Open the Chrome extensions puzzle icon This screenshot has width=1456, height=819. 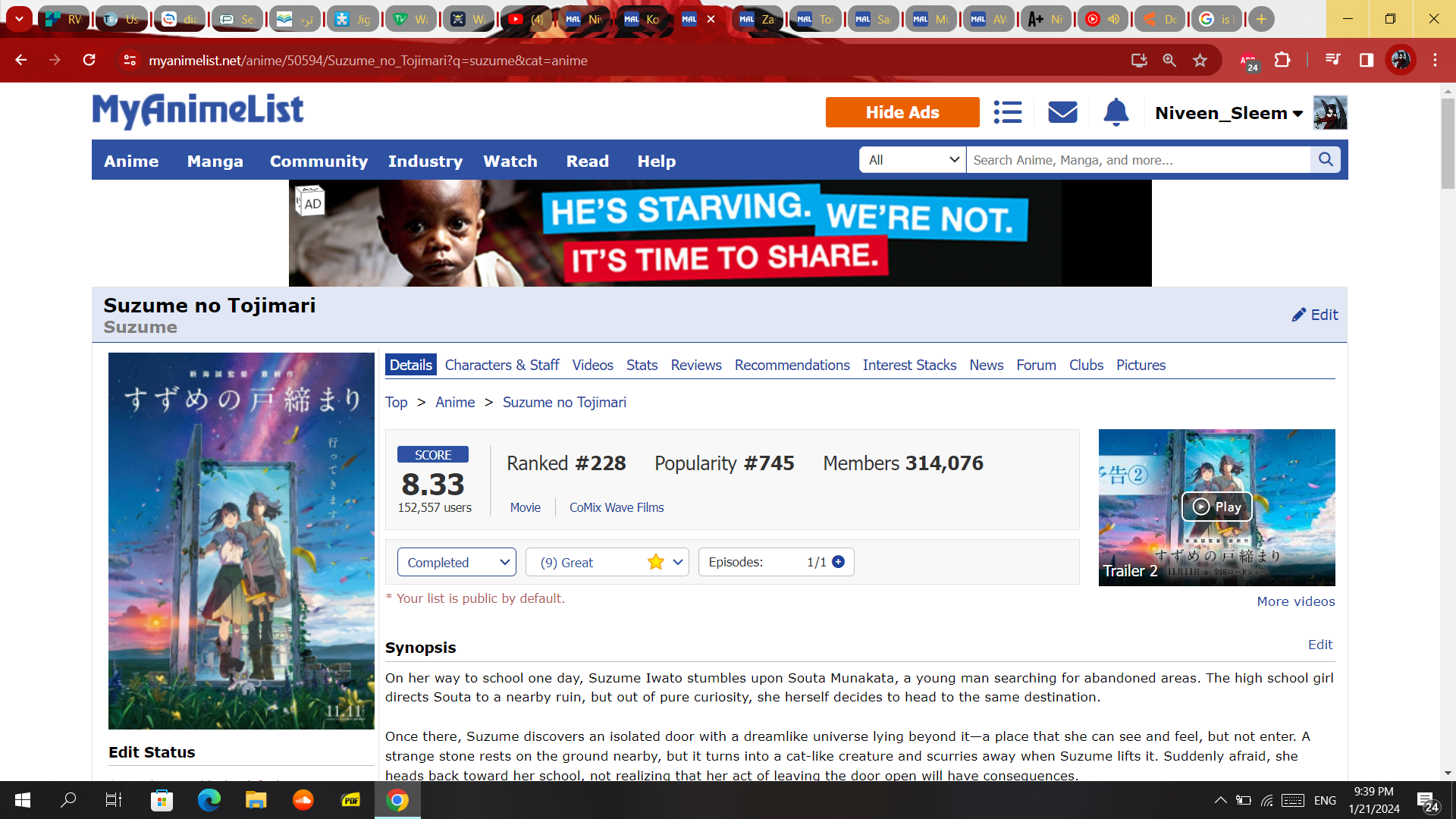click(1282, 60)
